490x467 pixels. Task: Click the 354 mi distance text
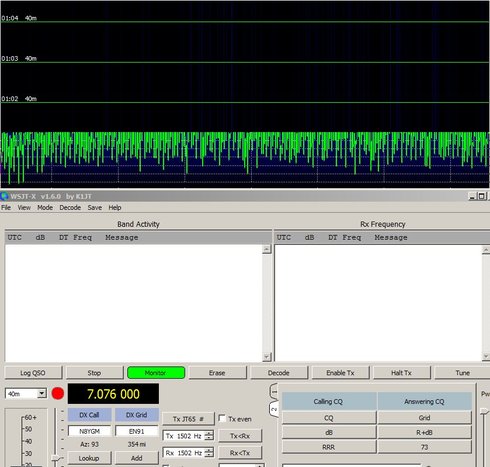[x=137, y=444]
